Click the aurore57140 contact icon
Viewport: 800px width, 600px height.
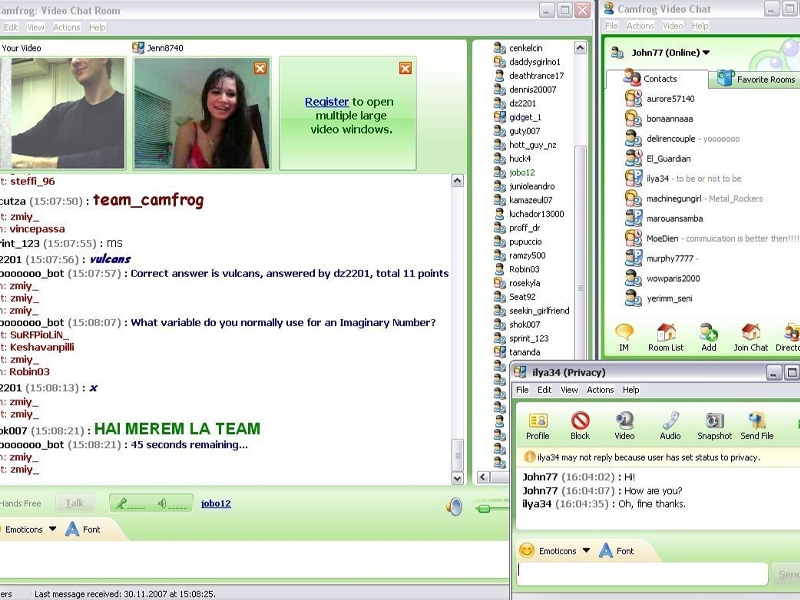pos(633,98)
